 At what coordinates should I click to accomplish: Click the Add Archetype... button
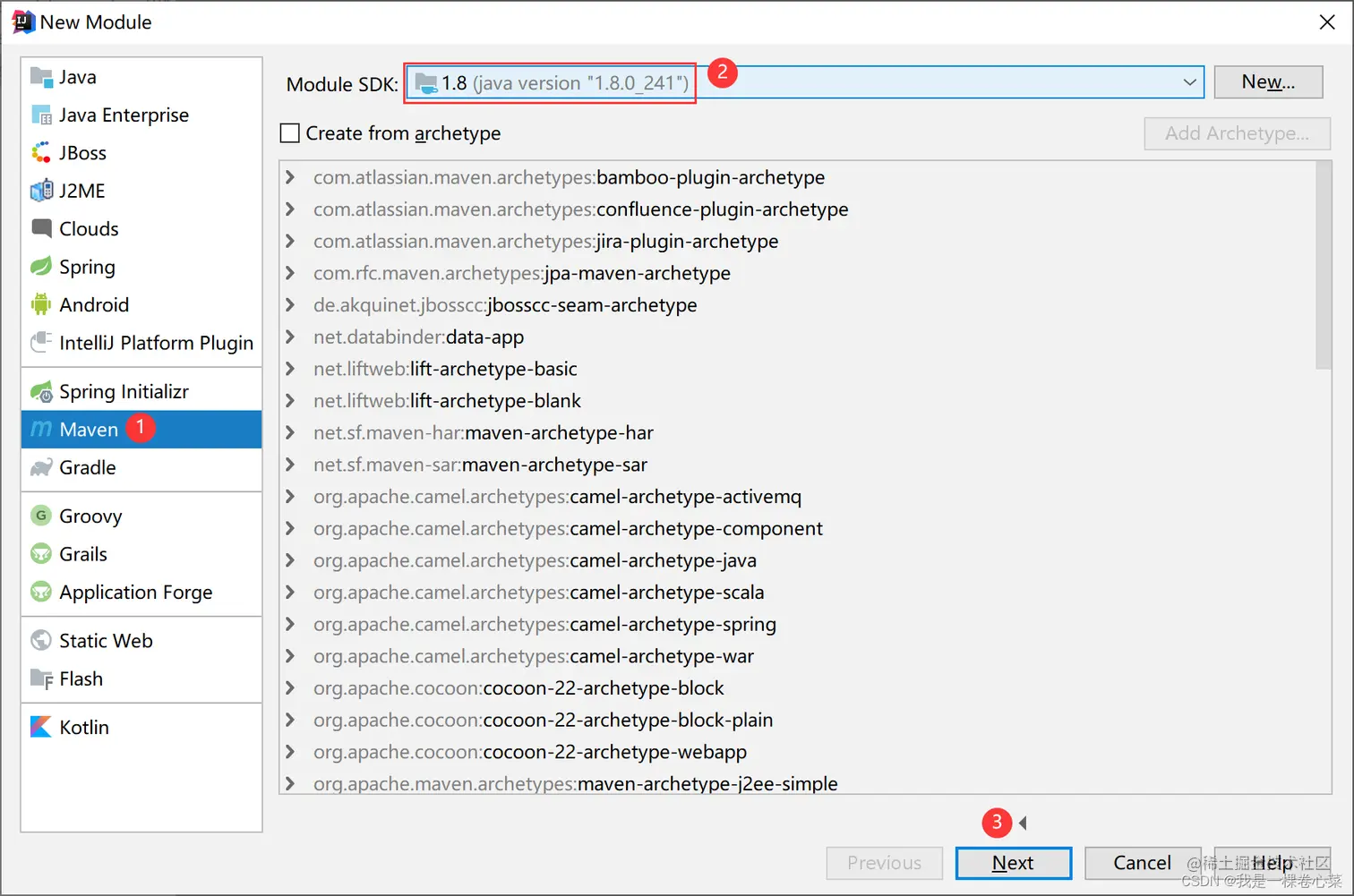click(x=1237, y=133)
